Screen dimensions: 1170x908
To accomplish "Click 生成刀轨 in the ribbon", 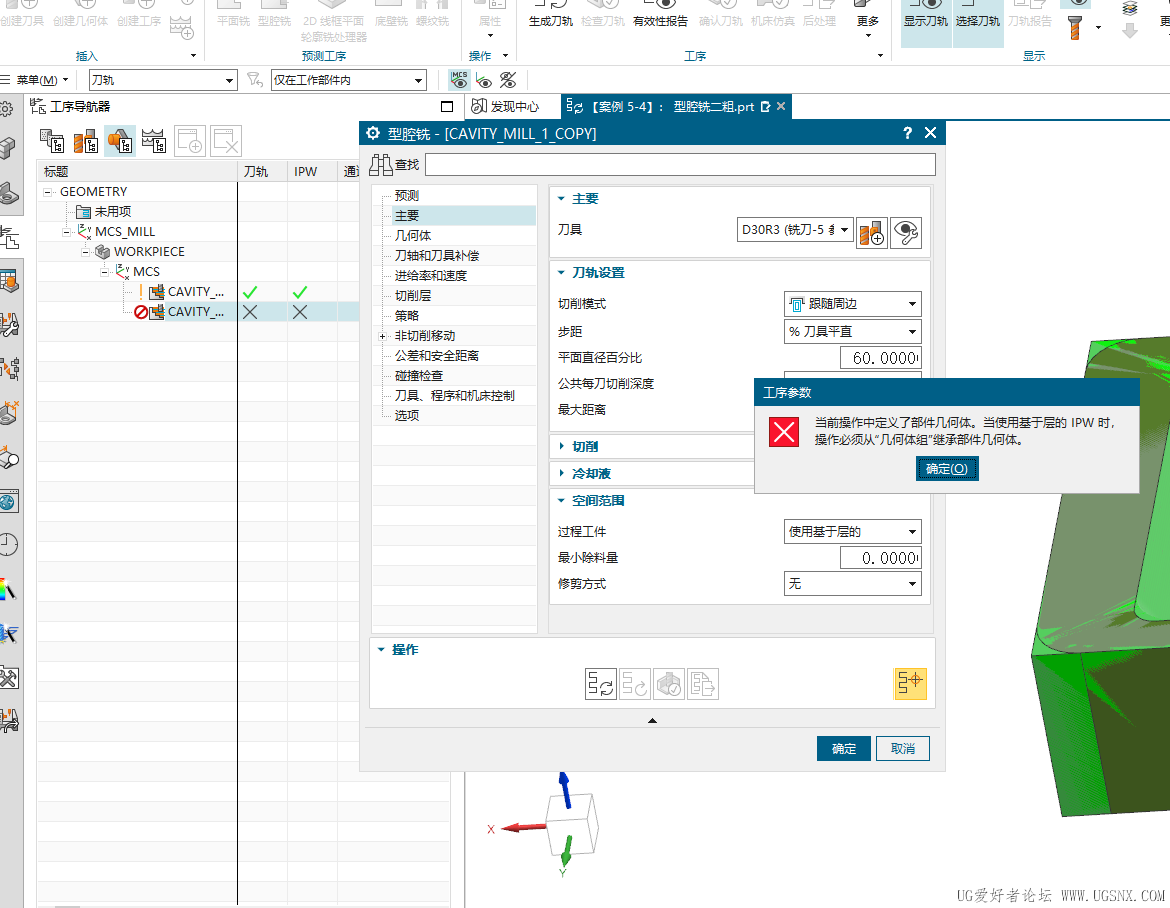I will (551, 15).
